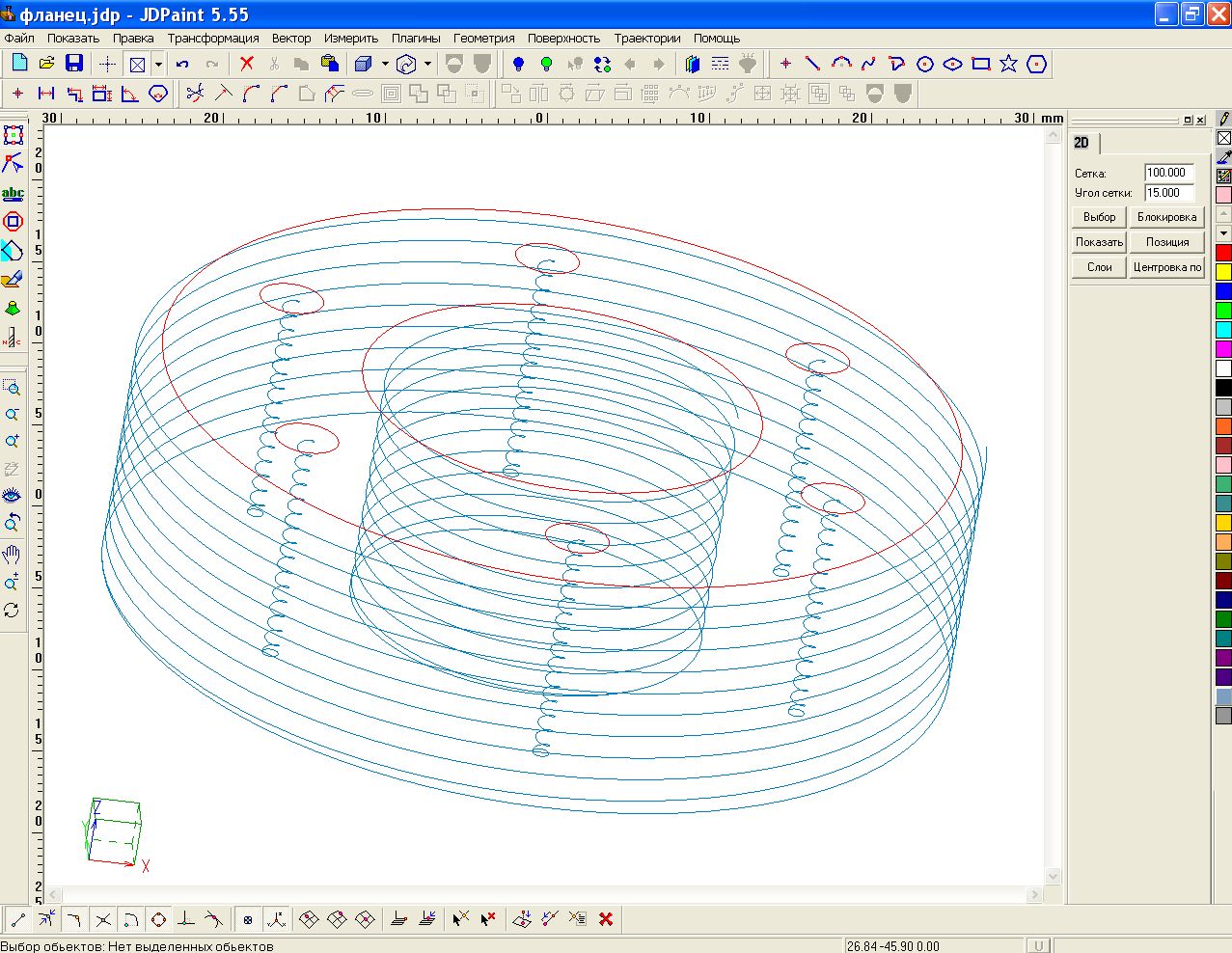The height and width of the screenshot is (953, 1232).
Task: Click the red X delete icon
Action: point(247,64)
